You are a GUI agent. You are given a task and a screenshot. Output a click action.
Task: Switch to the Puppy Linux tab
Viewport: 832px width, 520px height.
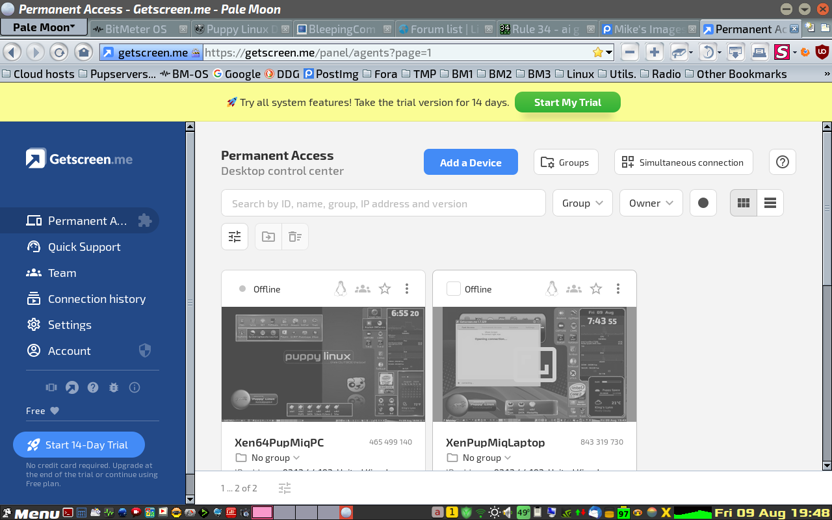point(241,29)
